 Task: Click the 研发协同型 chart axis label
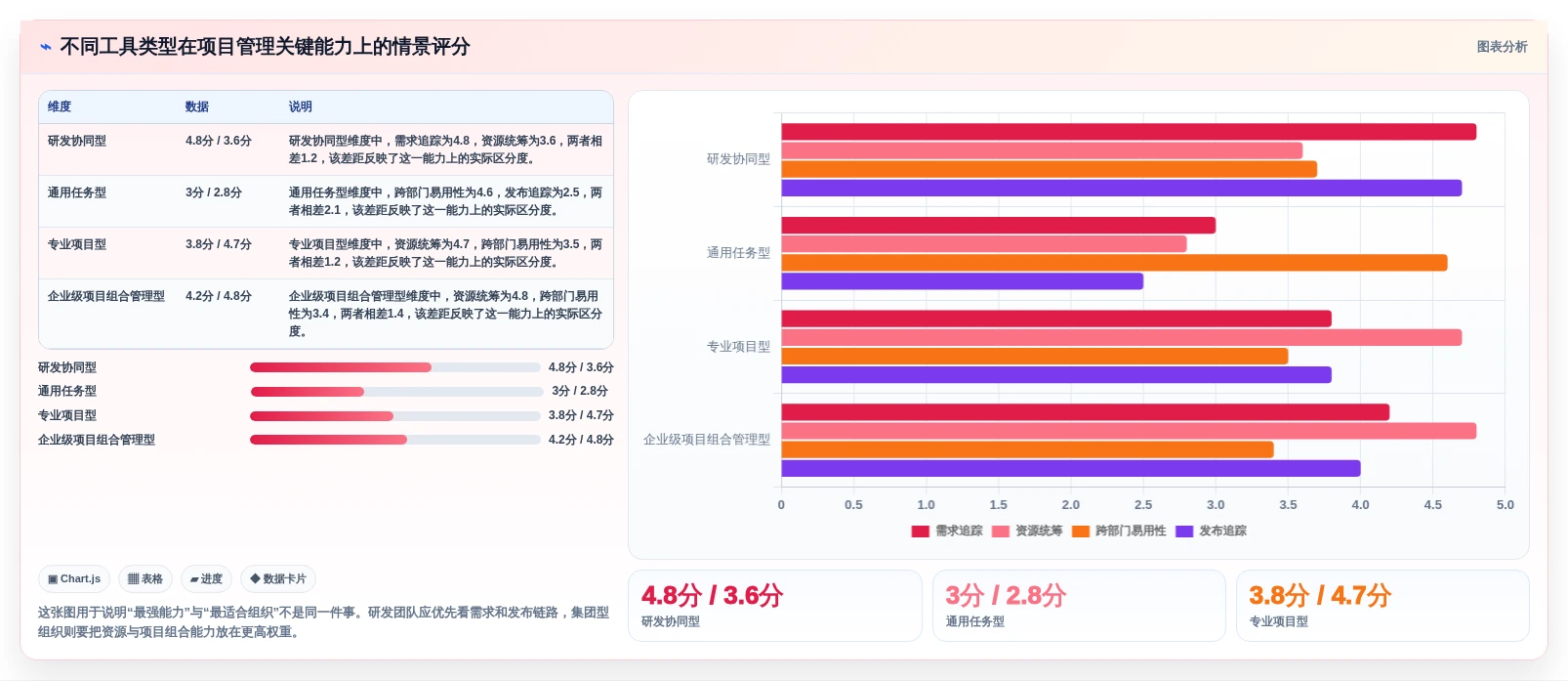click(738, 159)
